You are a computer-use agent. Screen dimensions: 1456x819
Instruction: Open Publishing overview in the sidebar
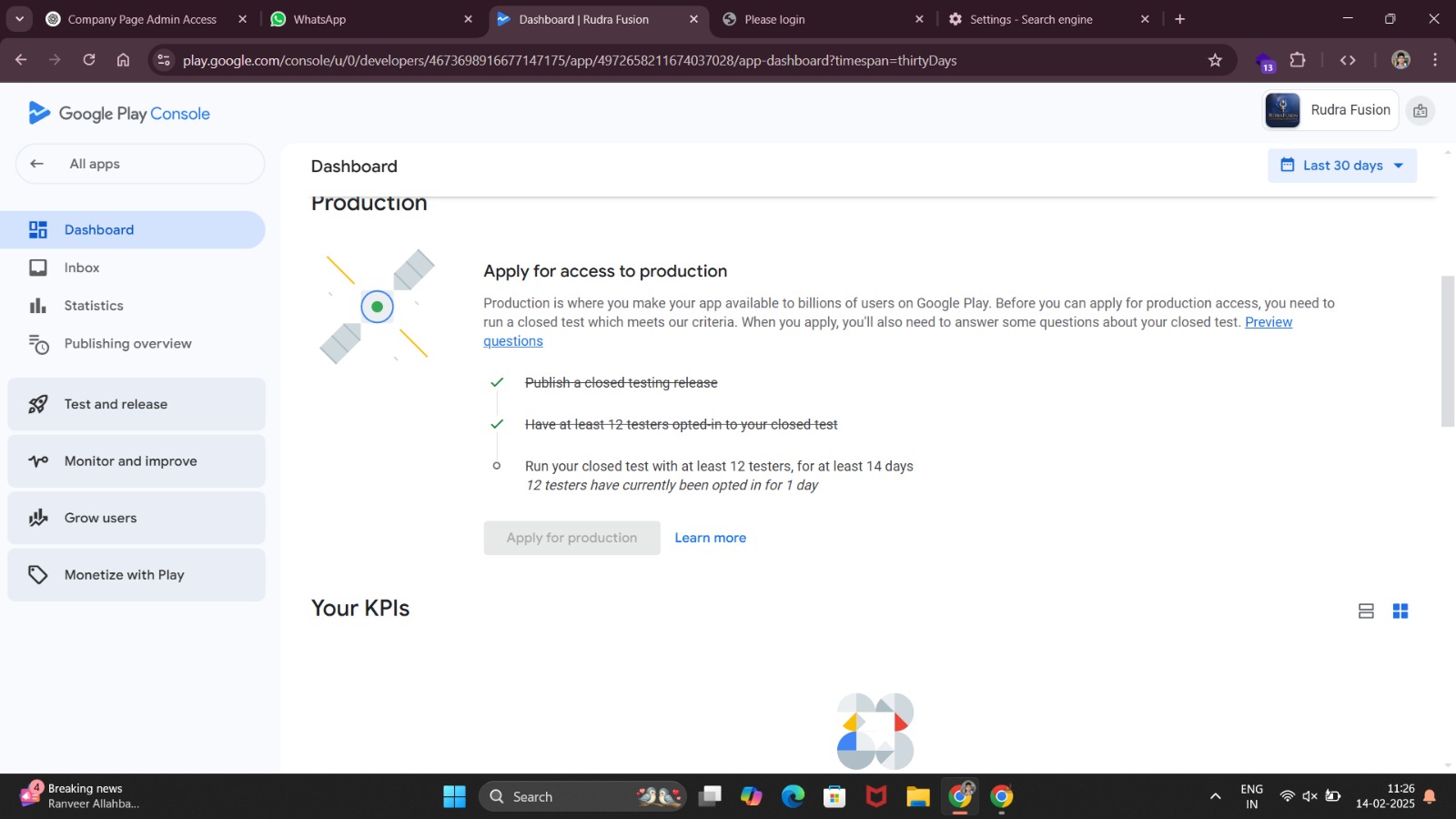[133, 343]
